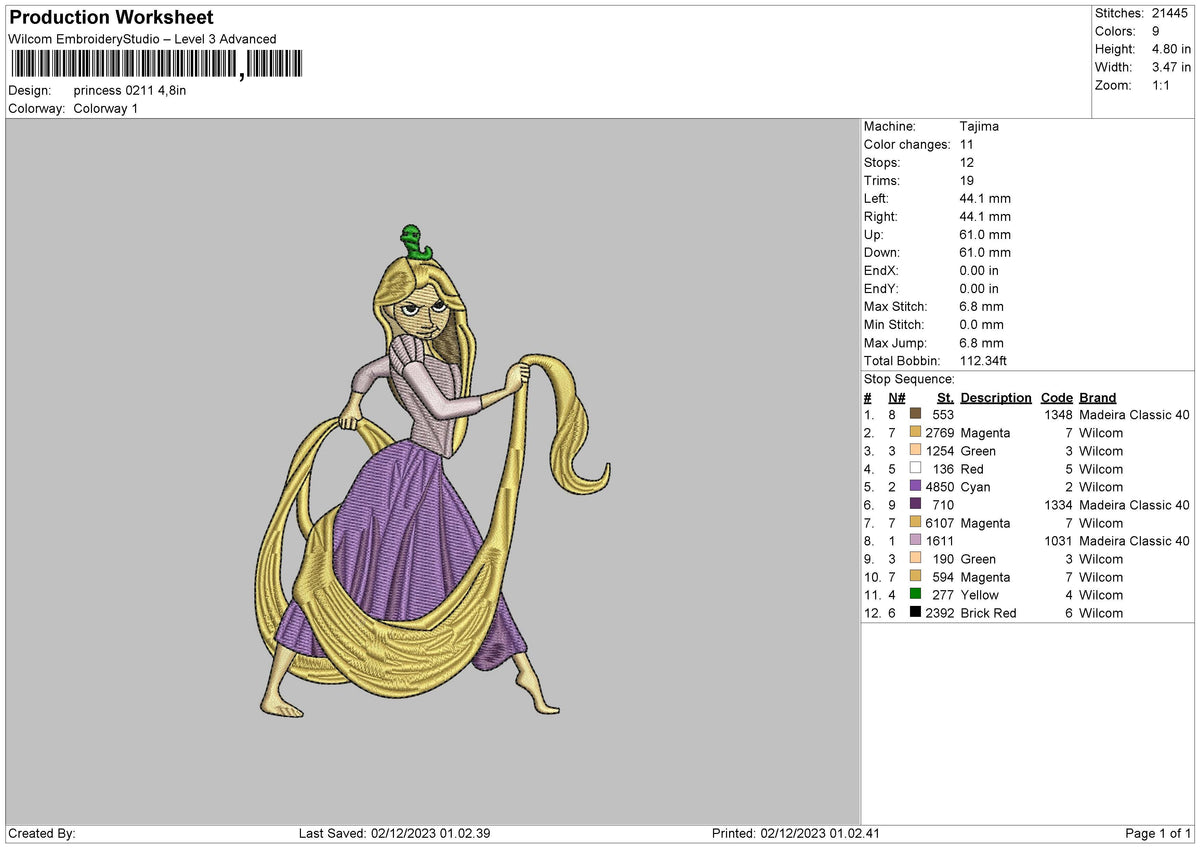Click the Cyan description in stop 5

tap(975, 486)
